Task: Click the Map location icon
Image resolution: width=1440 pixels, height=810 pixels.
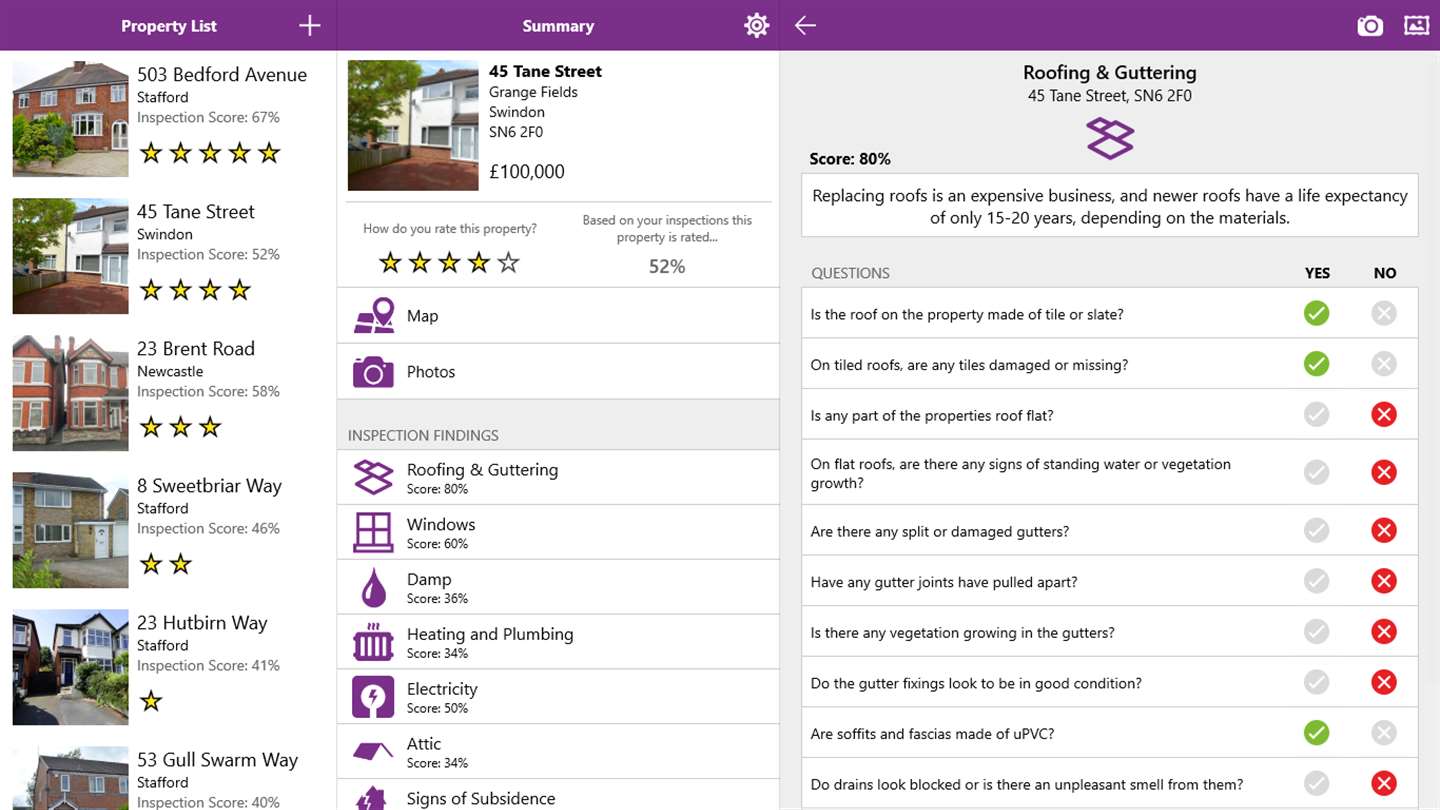Action: pyautogui.click(x=374, y=316)
